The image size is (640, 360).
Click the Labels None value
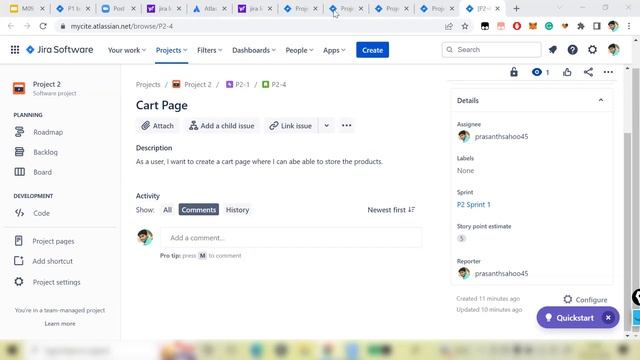[465, 171]
